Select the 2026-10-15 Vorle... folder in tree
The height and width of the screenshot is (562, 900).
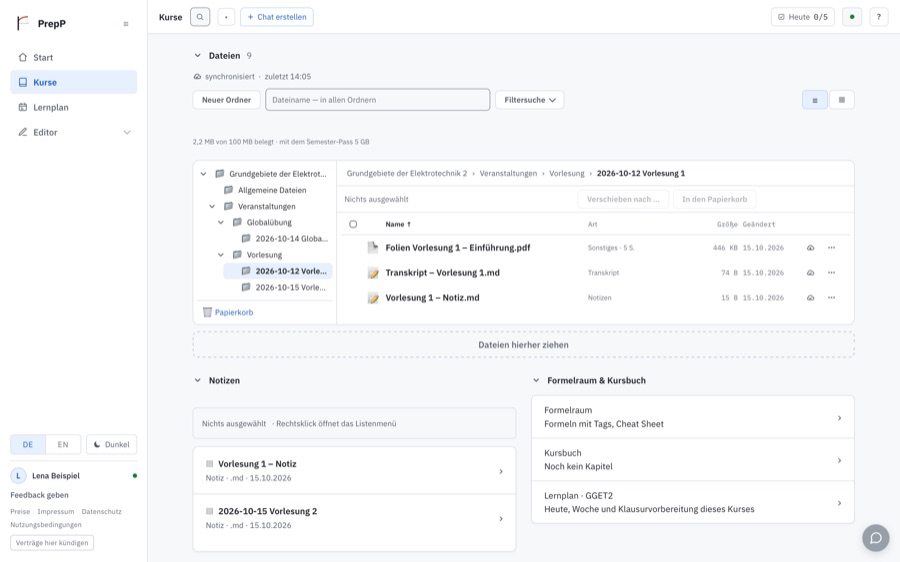(278, 287)
